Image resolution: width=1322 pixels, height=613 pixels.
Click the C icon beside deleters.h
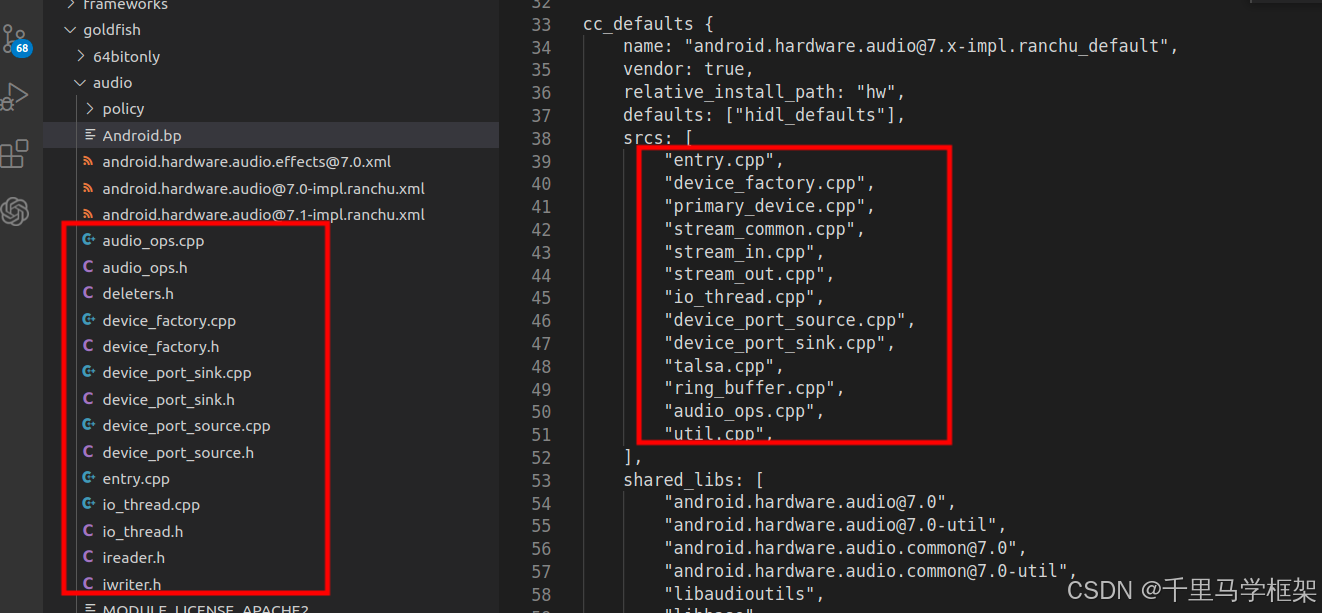88,293
